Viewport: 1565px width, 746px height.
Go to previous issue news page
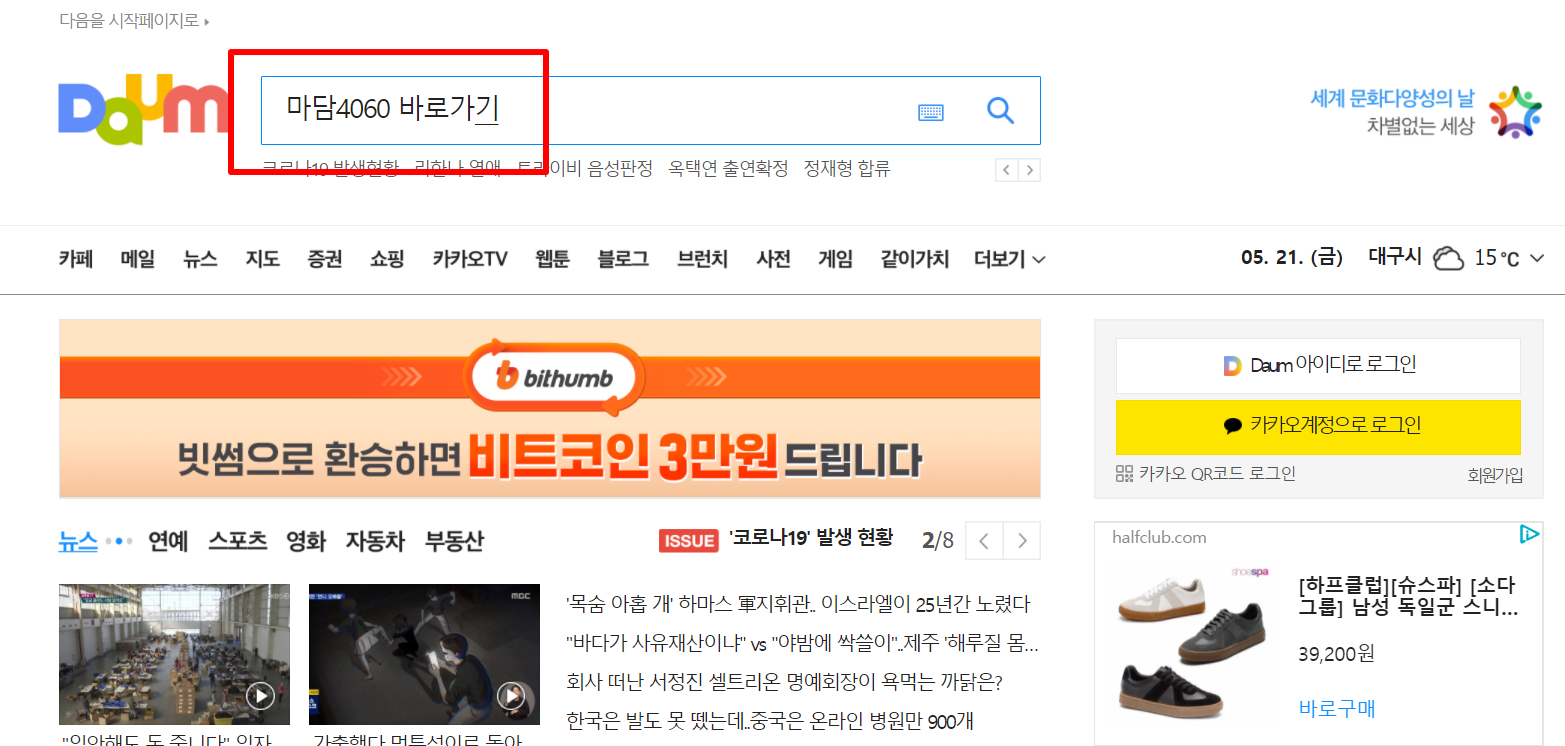(x=984, y=541)
